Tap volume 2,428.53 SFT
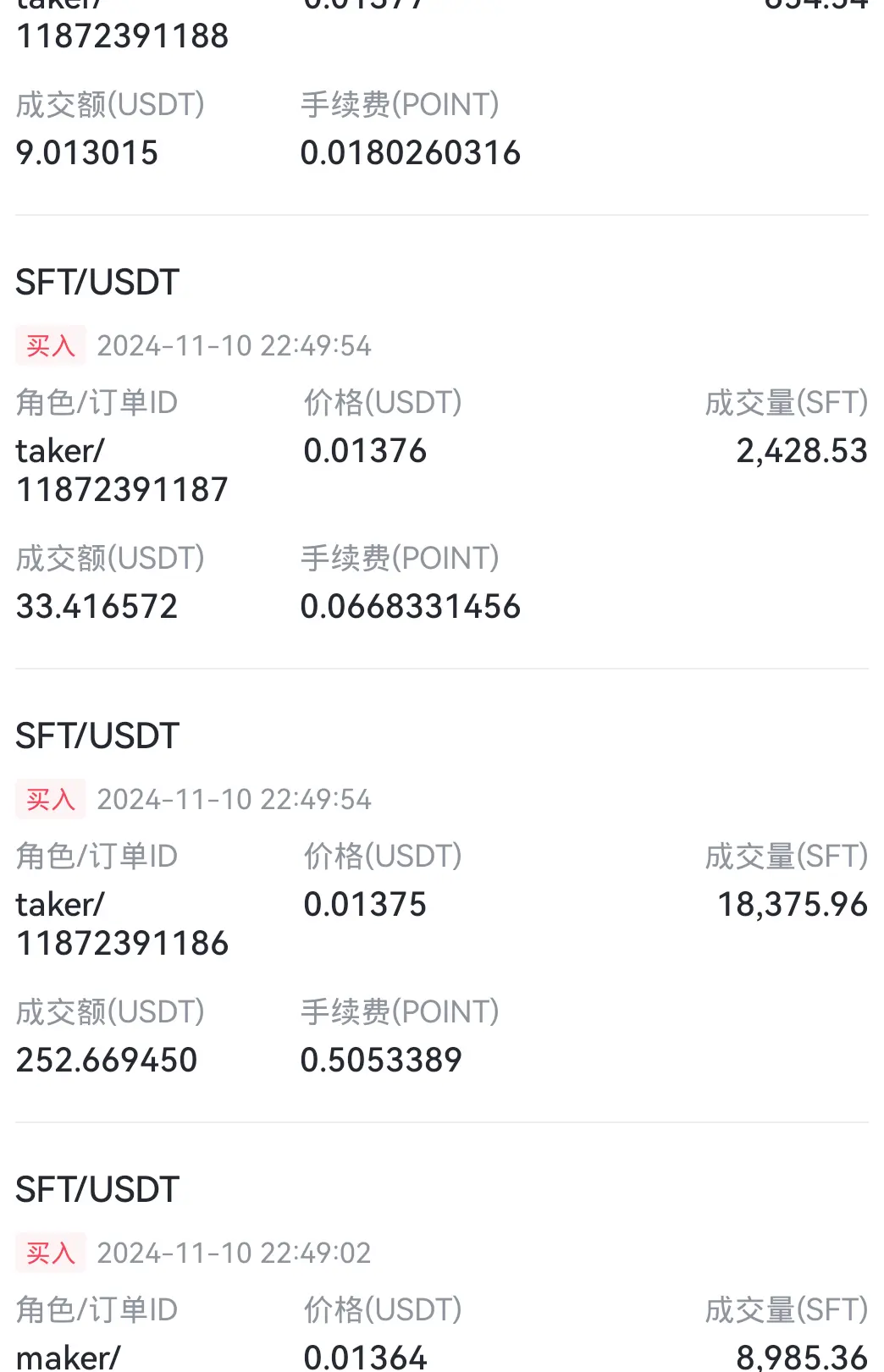 (802, 451)
